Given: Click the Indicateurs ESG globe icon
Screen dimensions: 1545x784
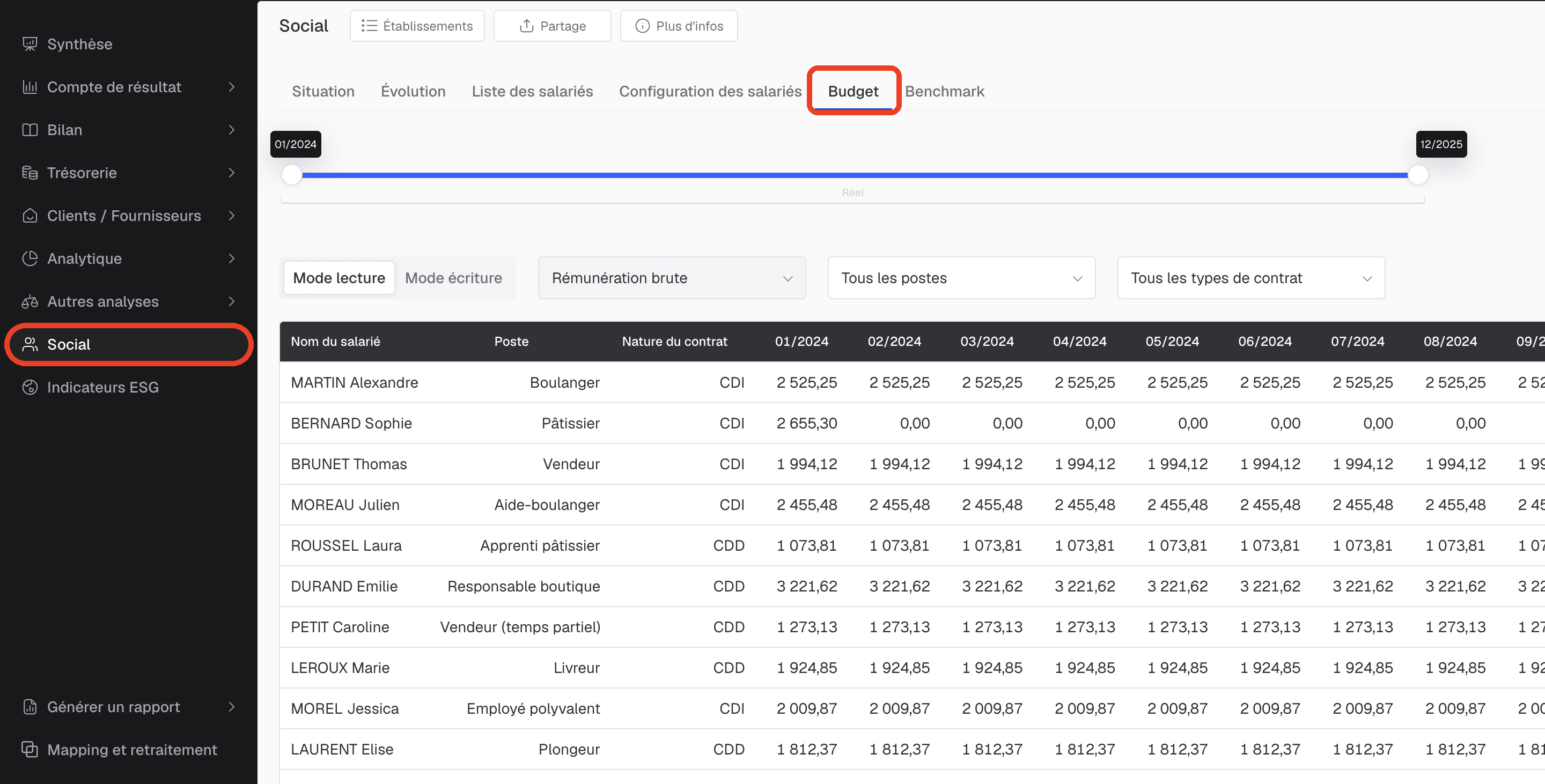Looking at the screenshot, I should pos(30,387).
